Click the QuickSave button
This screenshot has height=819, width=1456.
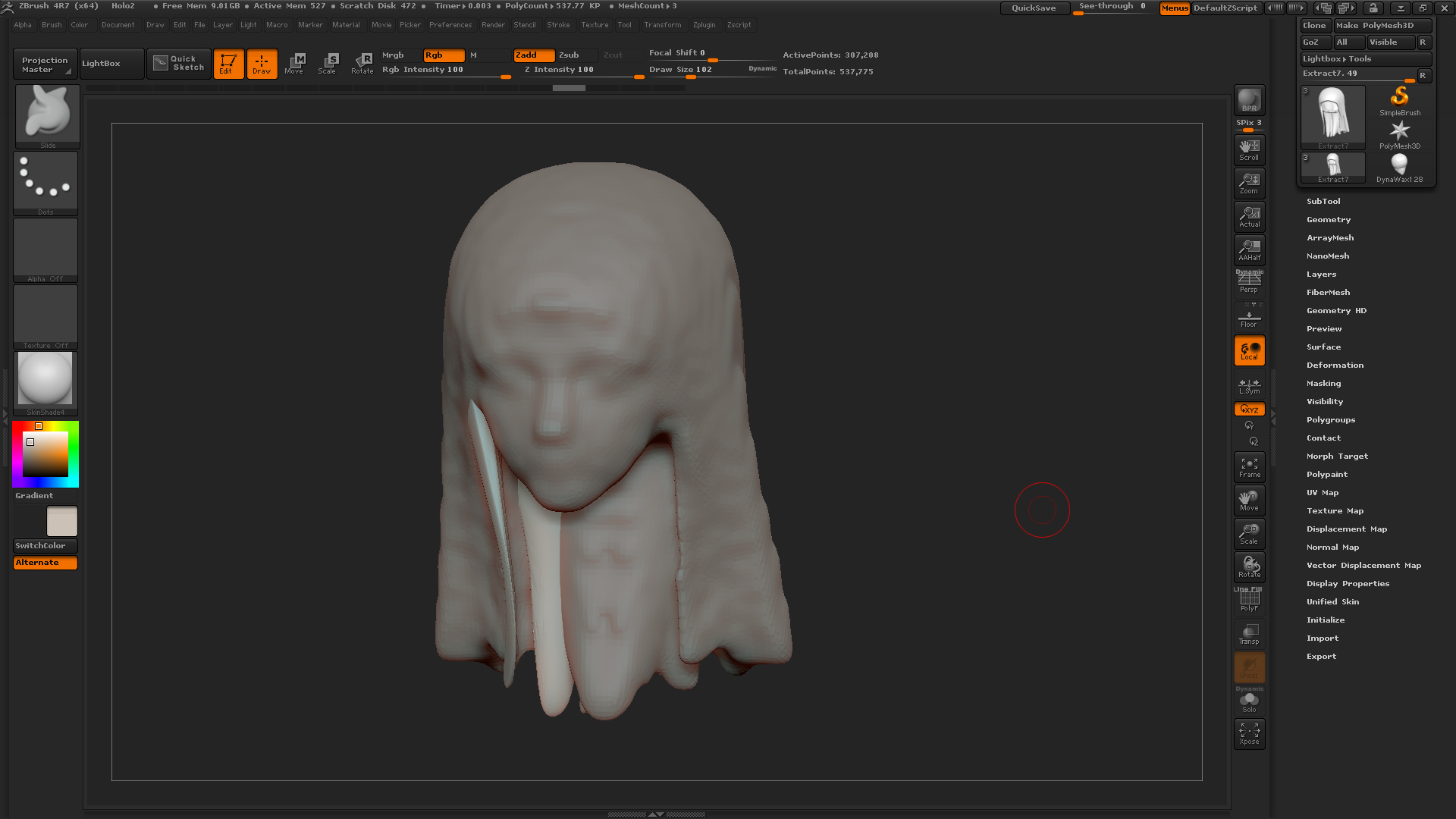tap(1034, 8)
